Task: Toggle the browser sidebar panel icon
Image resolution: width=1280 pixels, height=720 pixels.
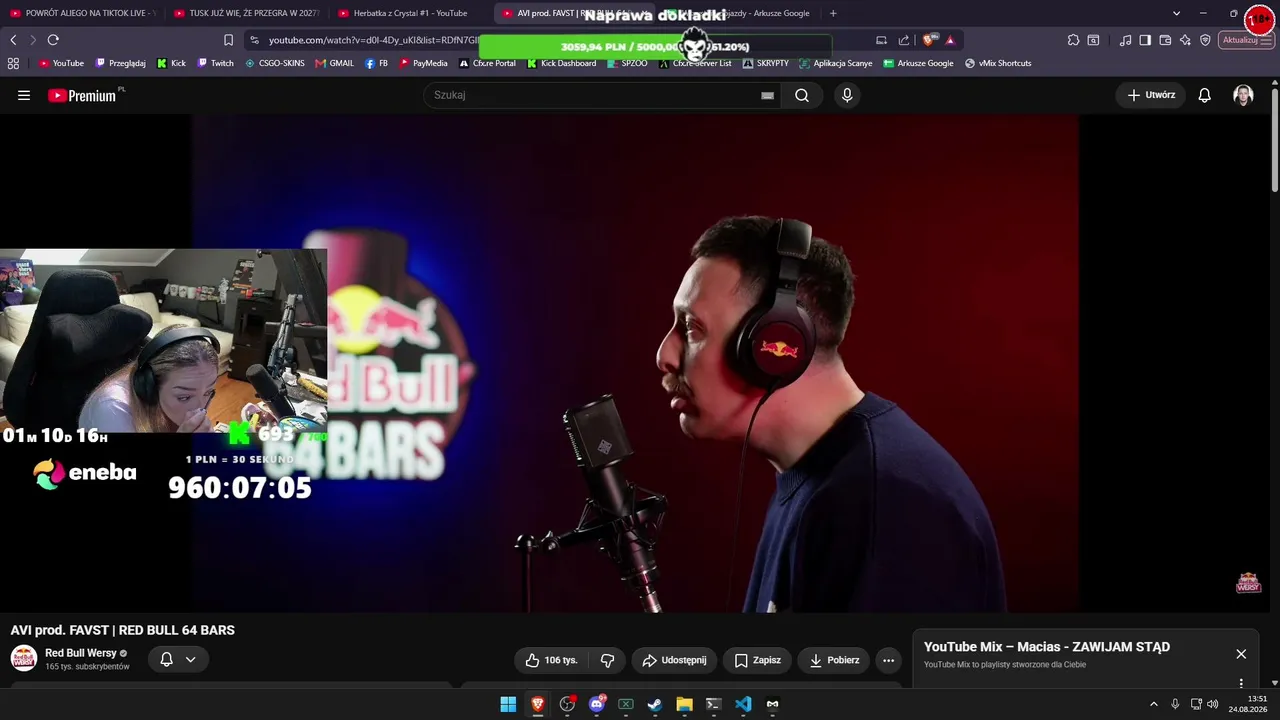Action: click(x=1145, y=40)
